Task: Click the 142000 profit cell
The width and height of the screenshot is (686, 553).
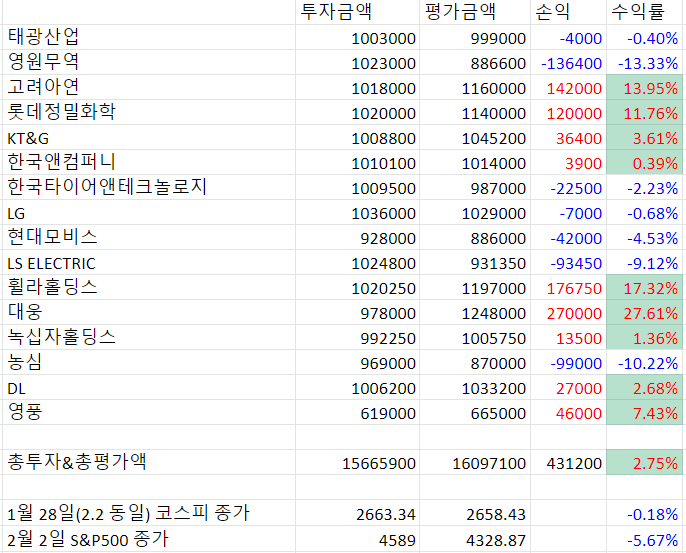Action: coord(568,87)
